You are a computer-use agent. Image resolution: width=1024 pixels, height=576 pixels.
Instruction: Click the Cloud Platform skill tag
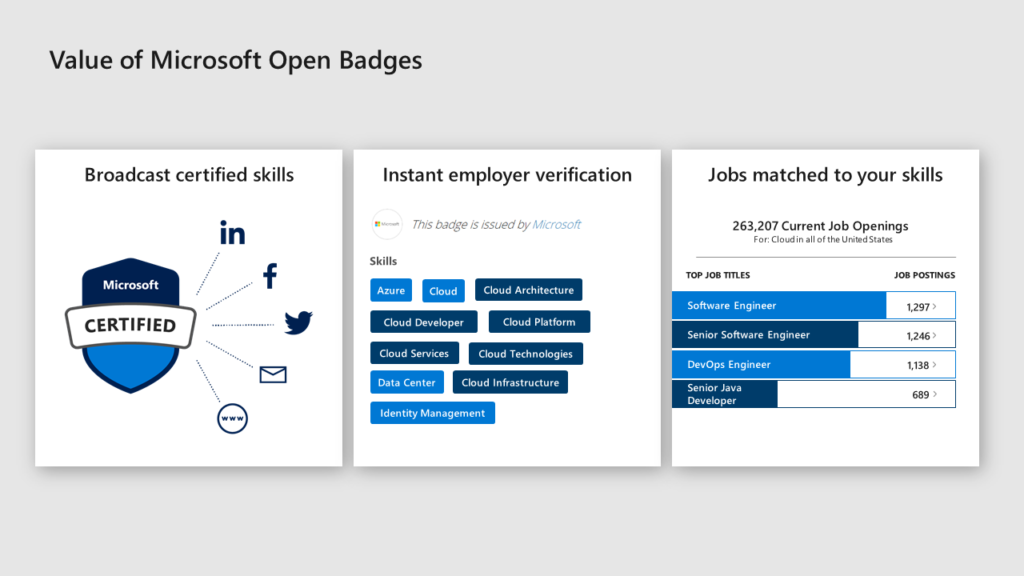(539, 322)
